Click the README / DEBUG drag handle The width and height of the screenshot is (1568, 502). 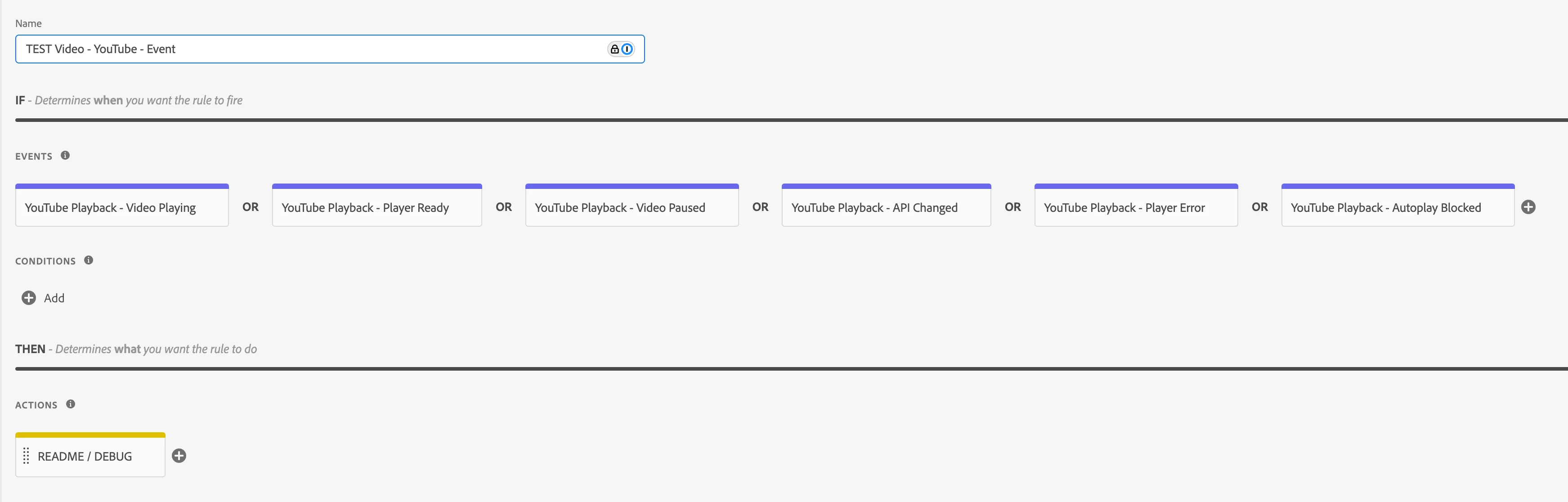(26, 456)
